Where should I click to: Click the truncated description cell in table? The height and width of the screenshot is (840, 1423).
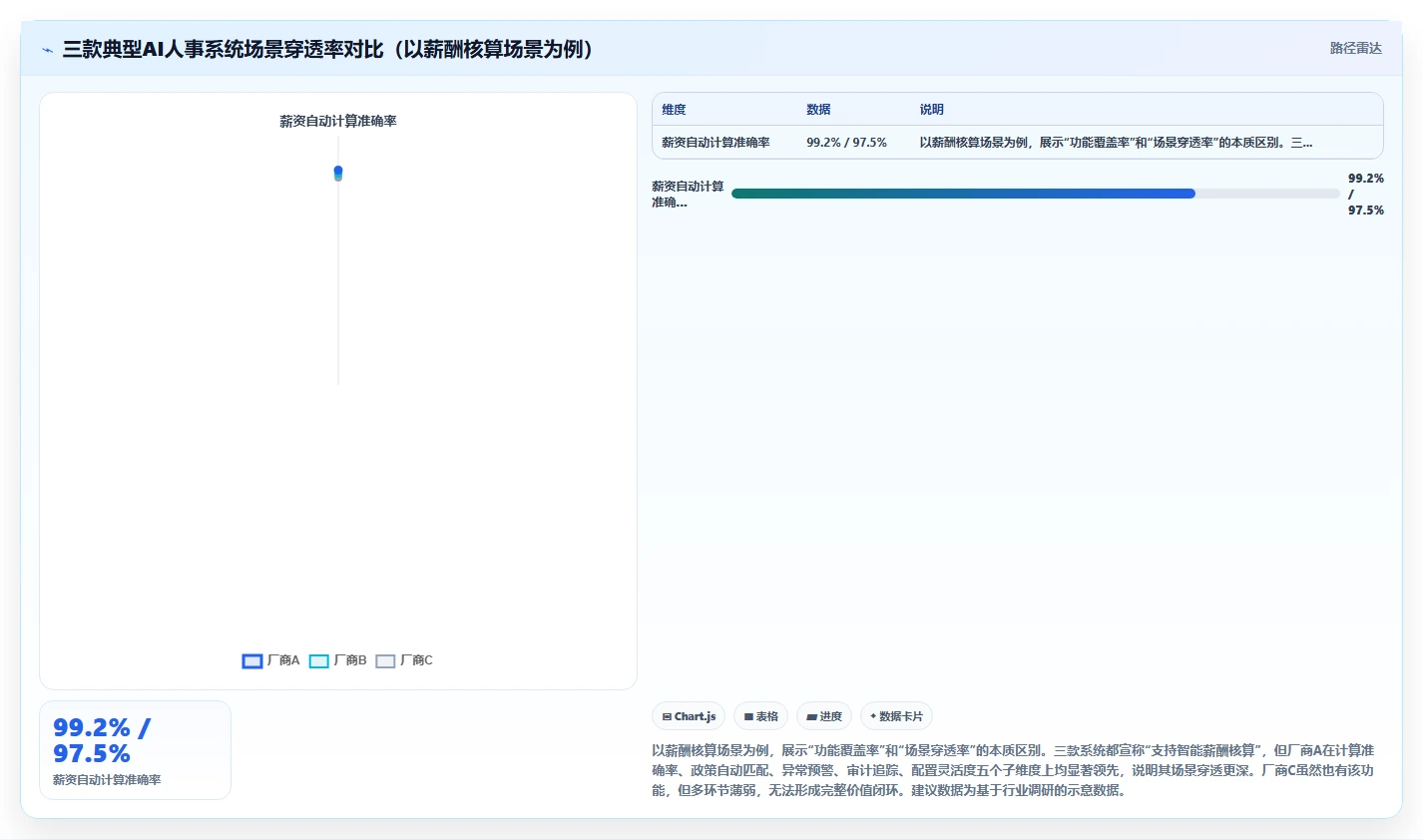[1116, 143]
